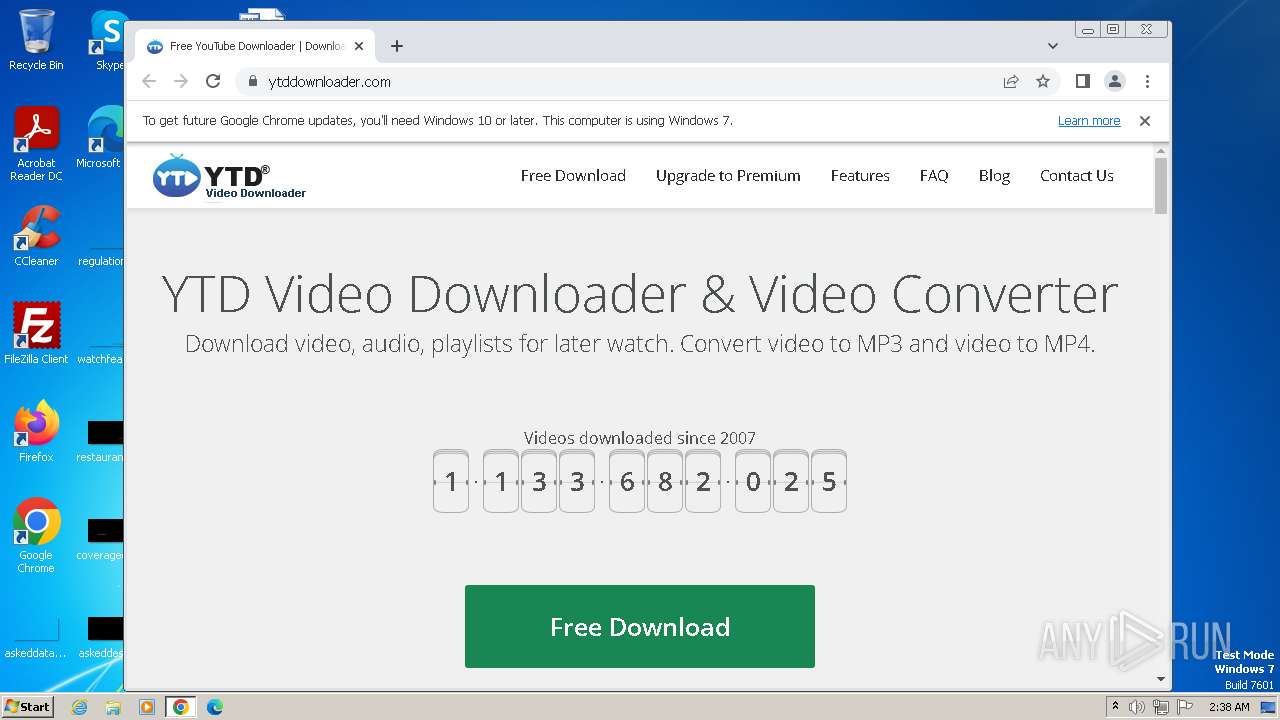Open the Action Center flag icon
Image resolution: width=1280 pixels, height=720 pixels.
[1184, 707]
